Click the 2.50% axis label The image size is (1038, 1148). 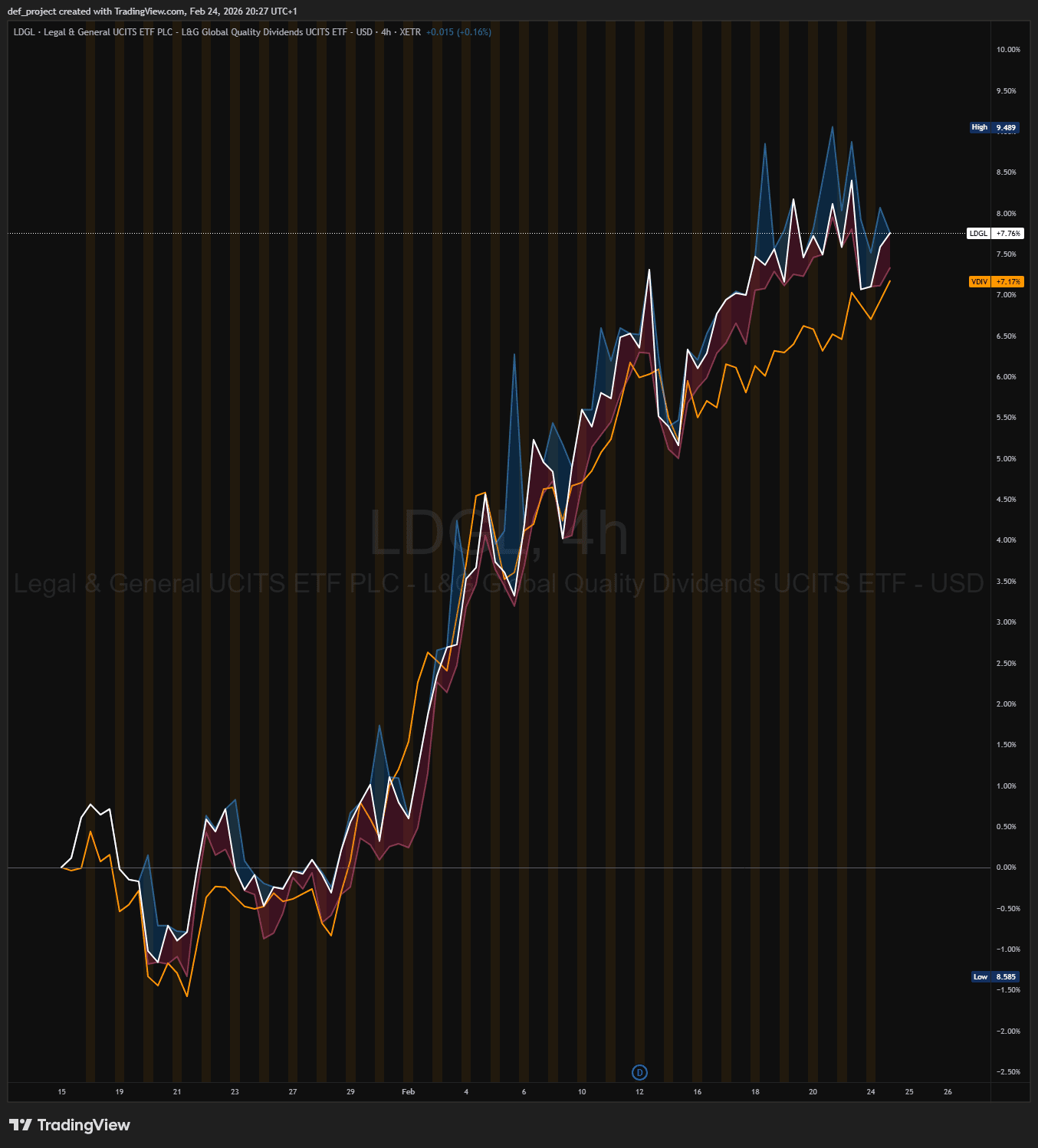pyautogui.click(x=1007, y=664)
